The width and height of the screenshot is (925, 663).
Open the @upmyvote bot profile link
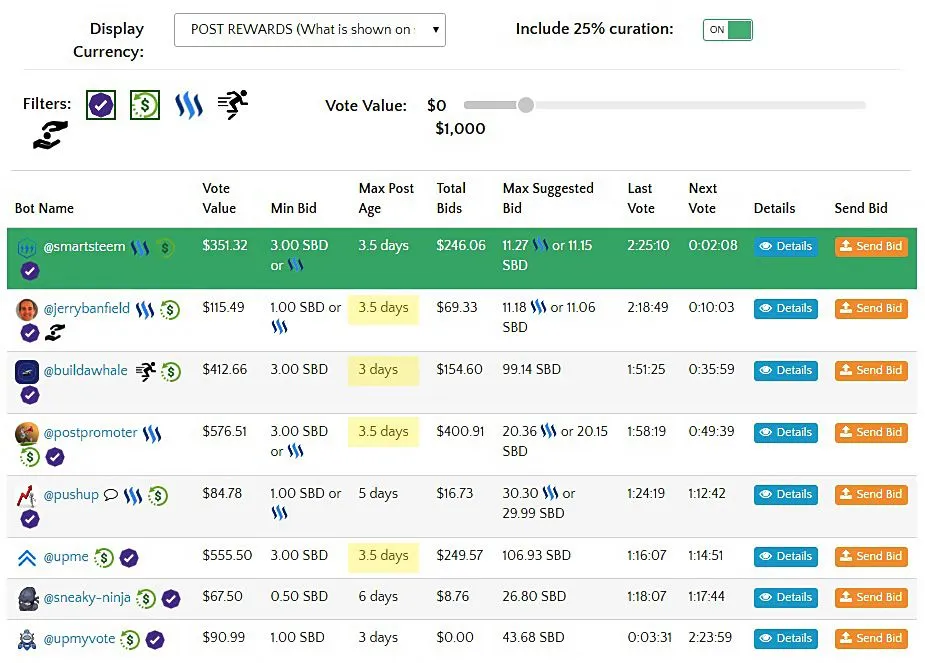[x=79, y=639]
